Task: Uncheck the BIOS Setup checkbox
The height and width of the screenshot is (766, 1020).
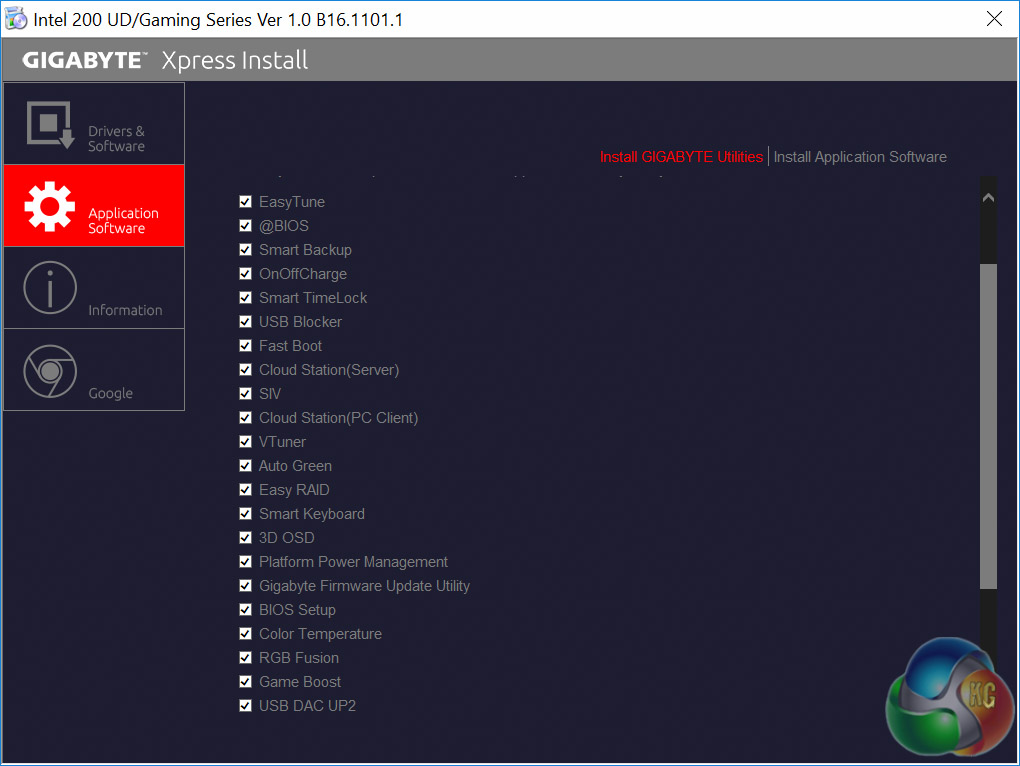Action: [x=245, y=610]
